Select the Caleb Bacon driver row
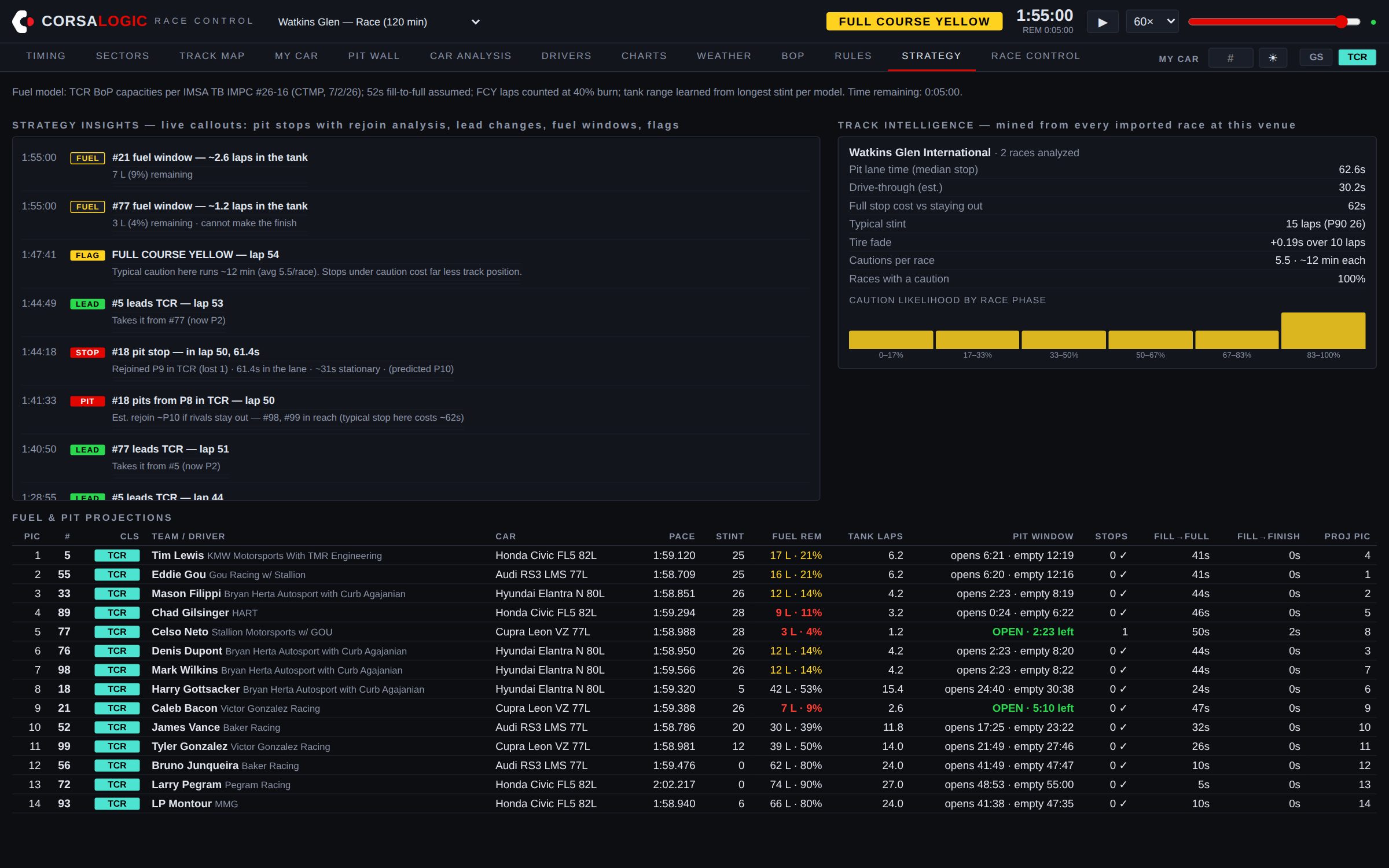1389x868 pixels. click(x=694, y=708)
